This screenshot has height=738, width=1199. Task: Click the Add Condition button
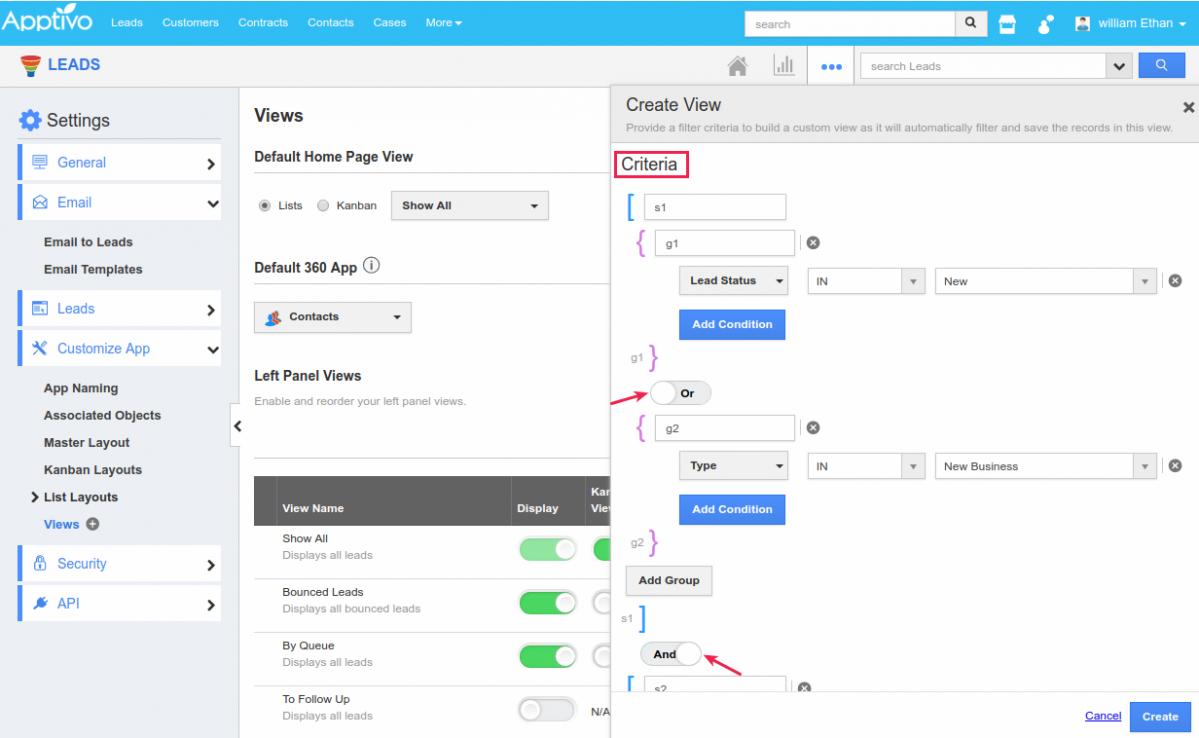[732, 324]
